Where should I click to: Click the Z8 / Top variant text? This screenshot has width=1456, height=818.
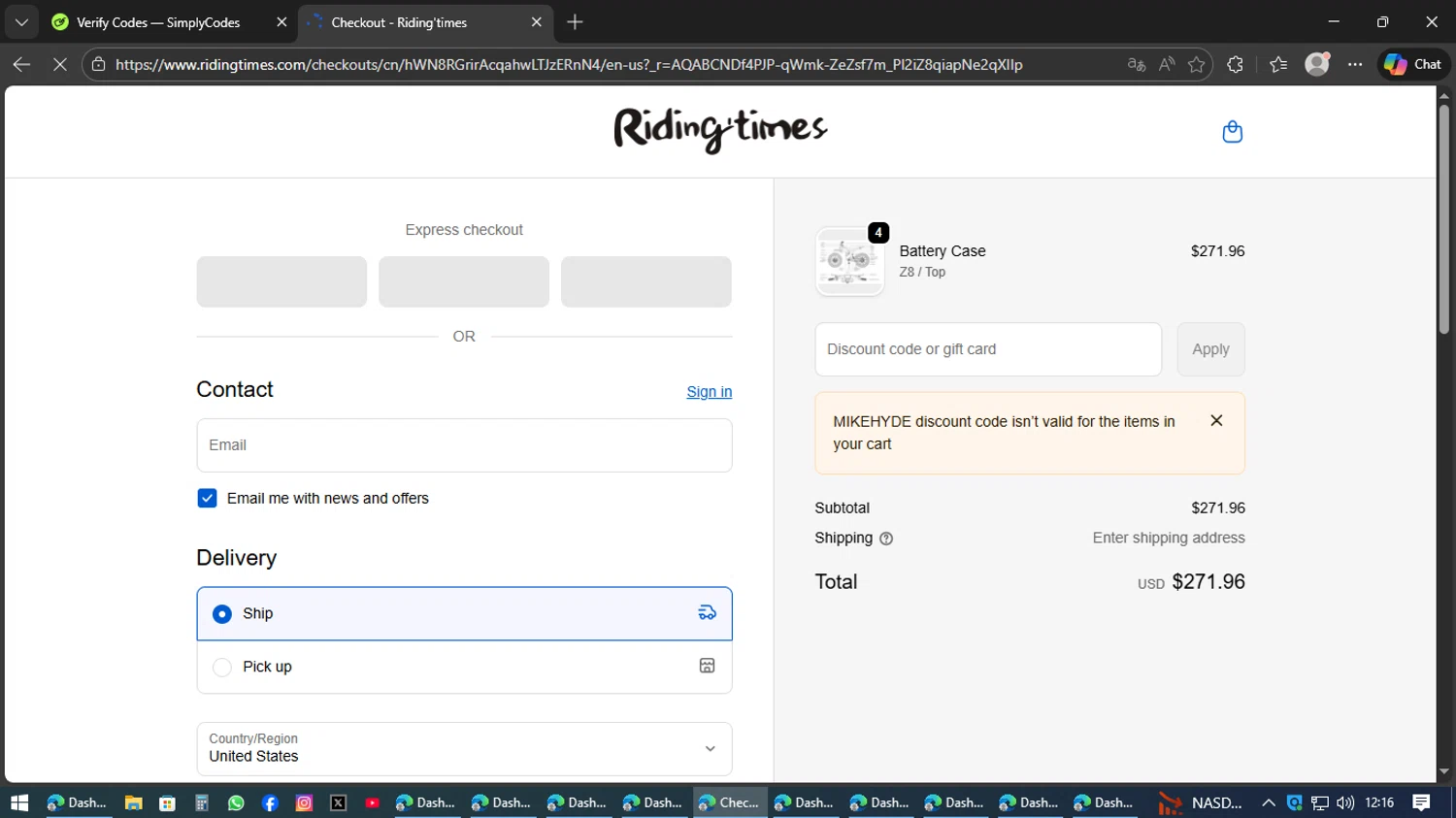922,272
